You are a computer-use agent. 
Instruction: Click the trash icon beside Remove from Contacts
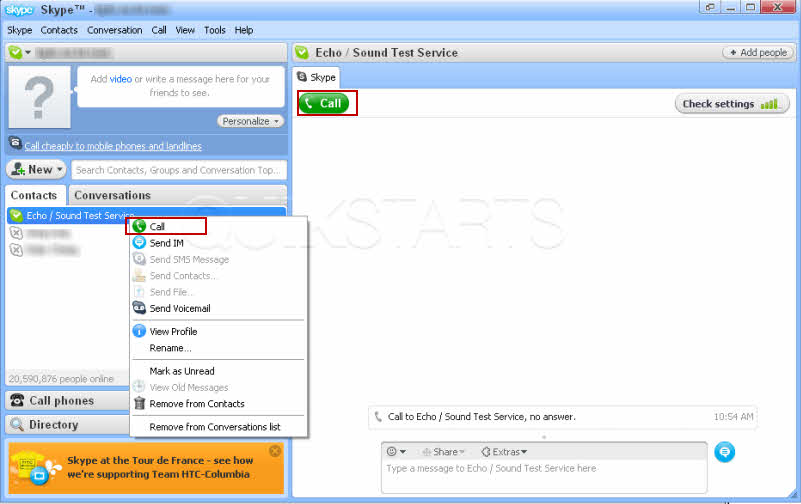139,403
